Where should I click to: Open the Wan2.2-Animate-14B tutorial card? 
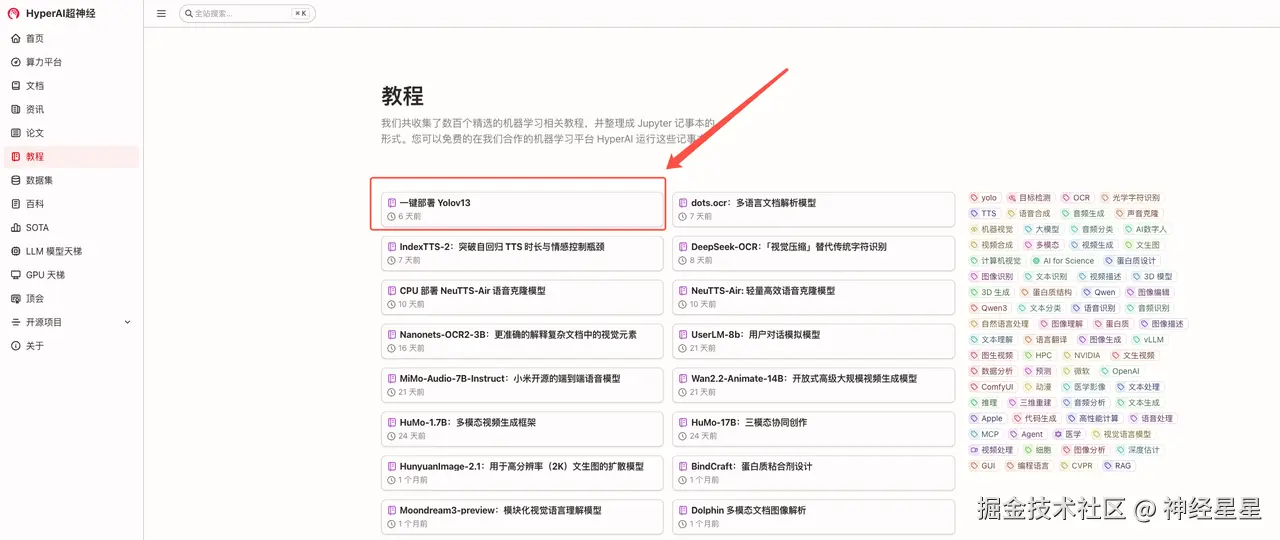(814, 385)
